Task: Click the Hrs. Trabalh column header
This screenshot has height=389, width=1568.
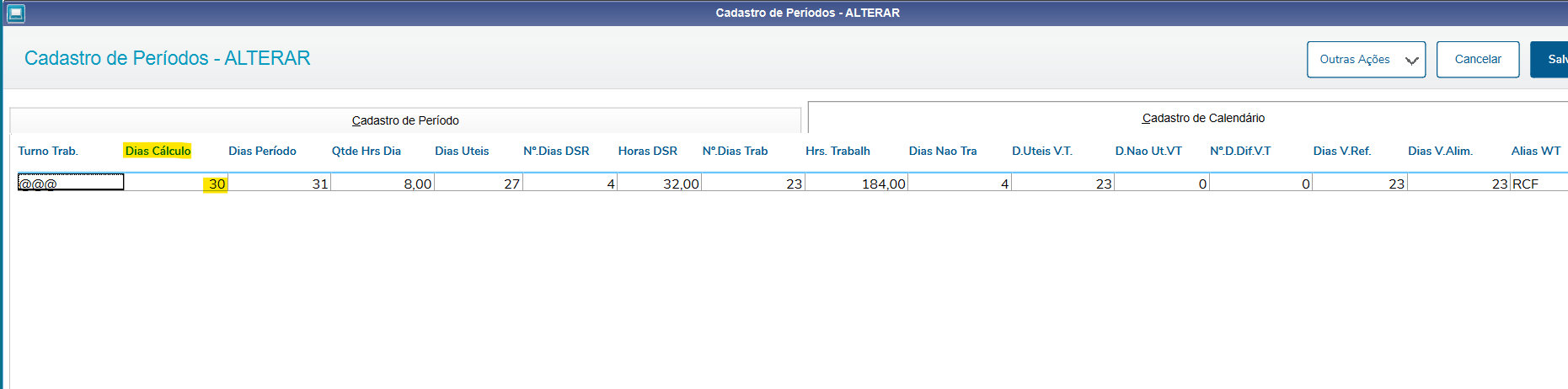Action: tap(838, 151)
